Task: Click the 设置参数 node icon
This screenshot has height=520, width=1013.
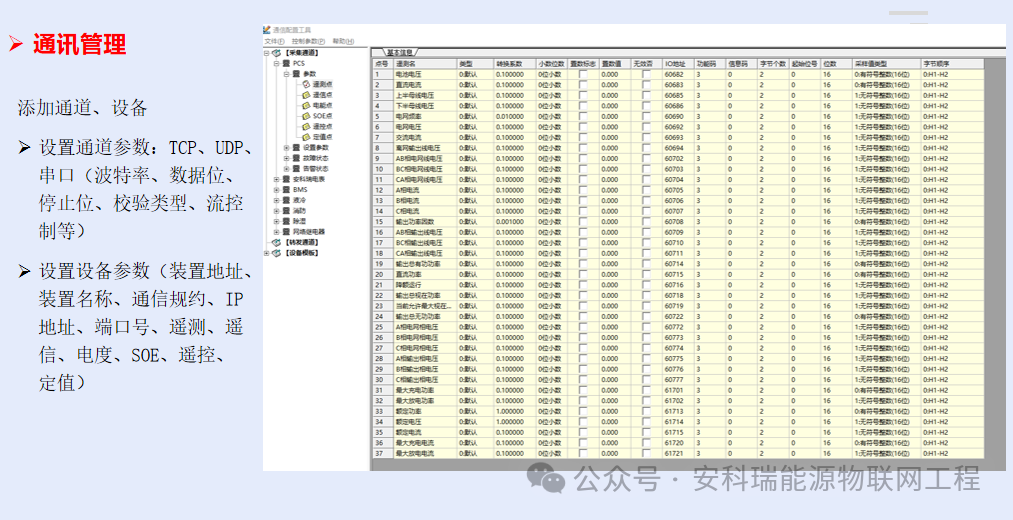Action: click(297, 147)
